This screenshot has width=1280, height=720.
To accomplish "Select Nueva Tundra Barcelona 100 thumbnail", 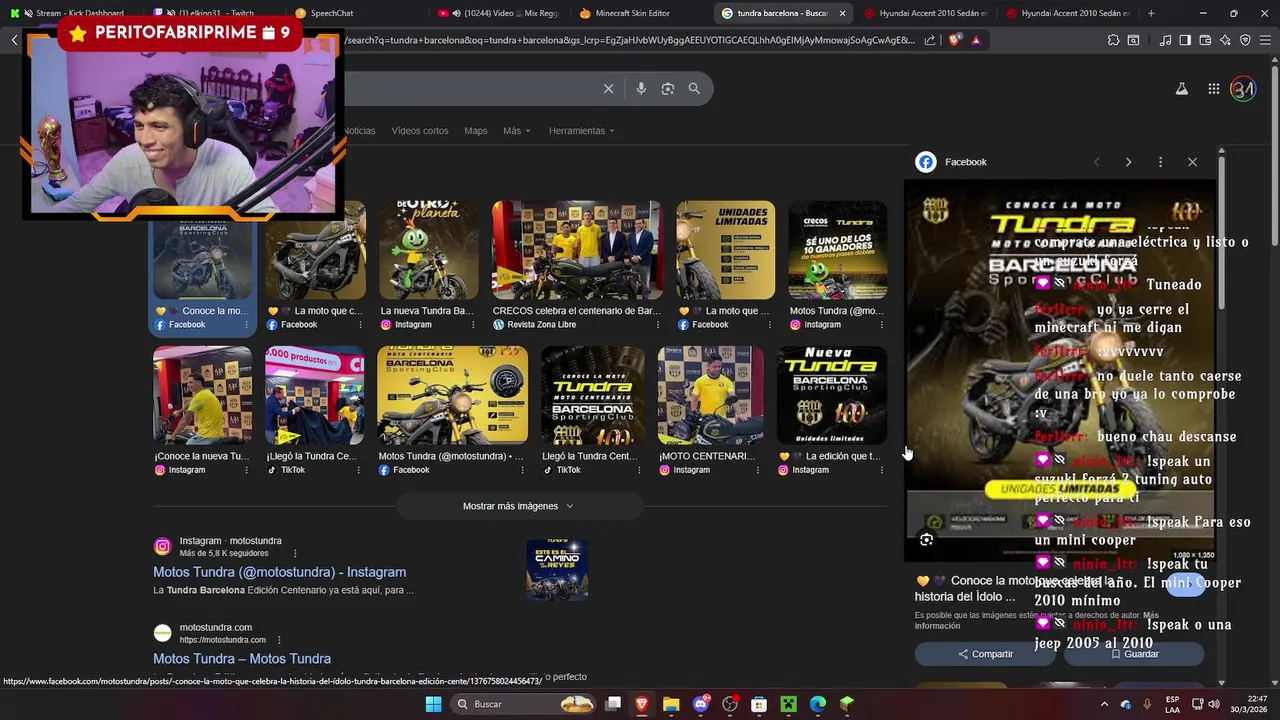I will 832,395.
